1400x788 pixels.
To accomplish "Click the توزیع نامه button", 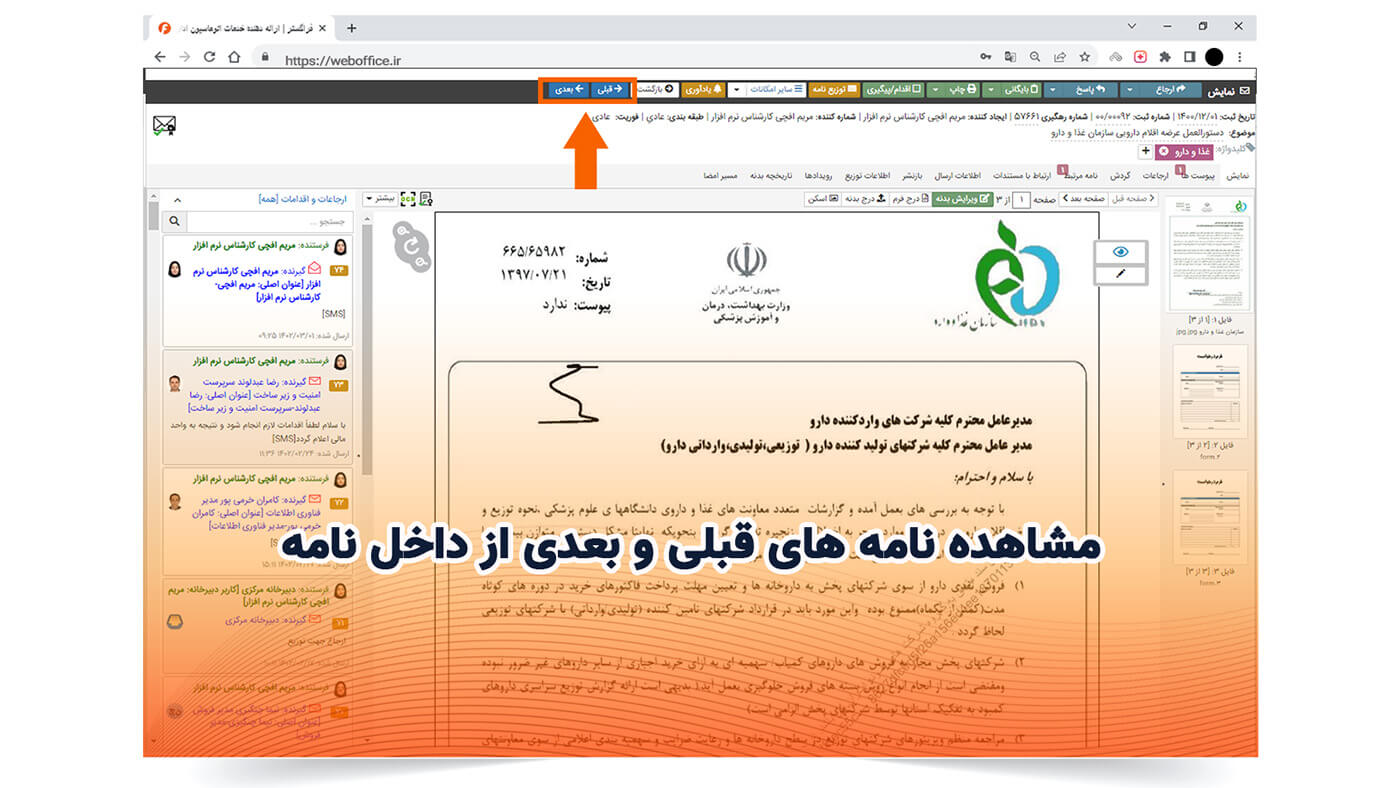I will tap(834, 89).
